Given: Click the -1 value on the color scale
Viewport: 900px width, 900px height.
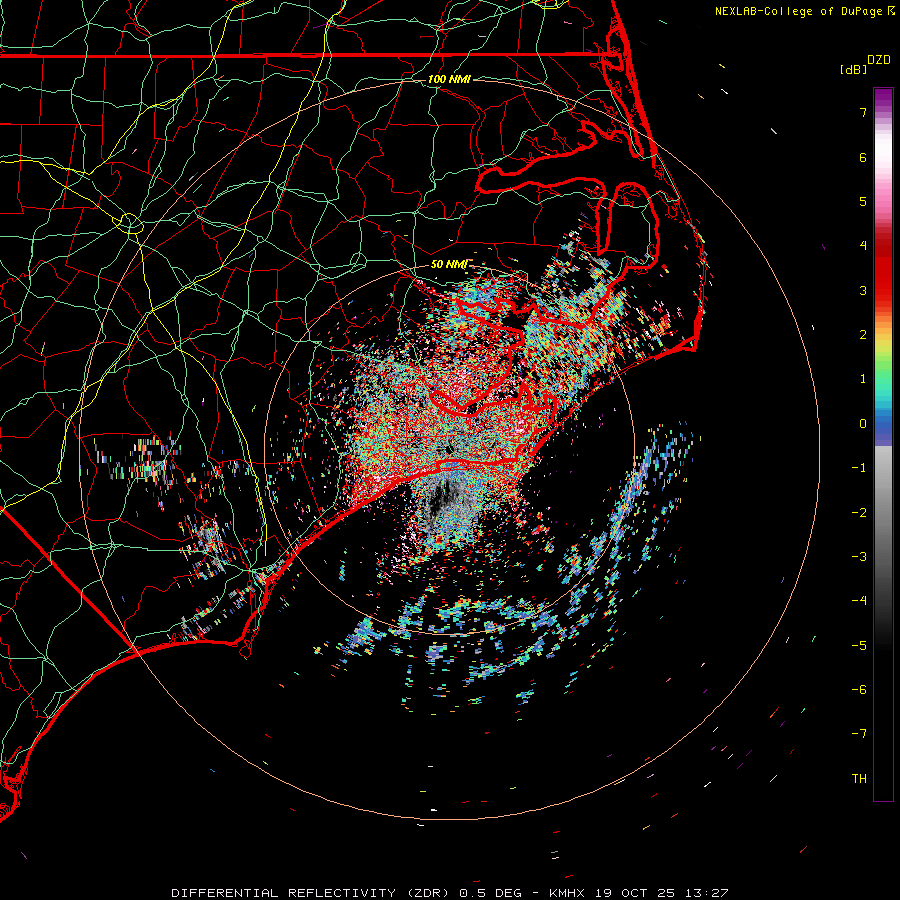Looking at the screenshot, I should coord(859,468).
